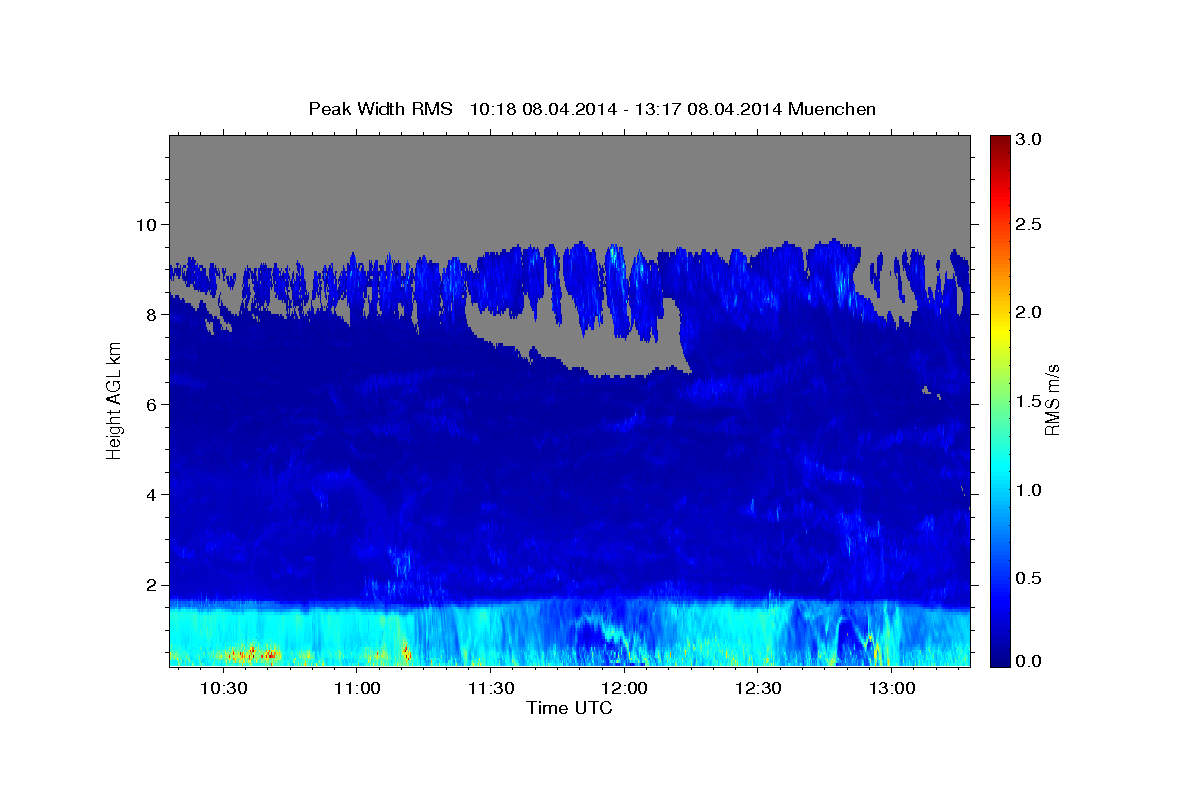Click the 'Time UTC' axis label
This screenshot has width=1200, height=800.
[569, 708]
